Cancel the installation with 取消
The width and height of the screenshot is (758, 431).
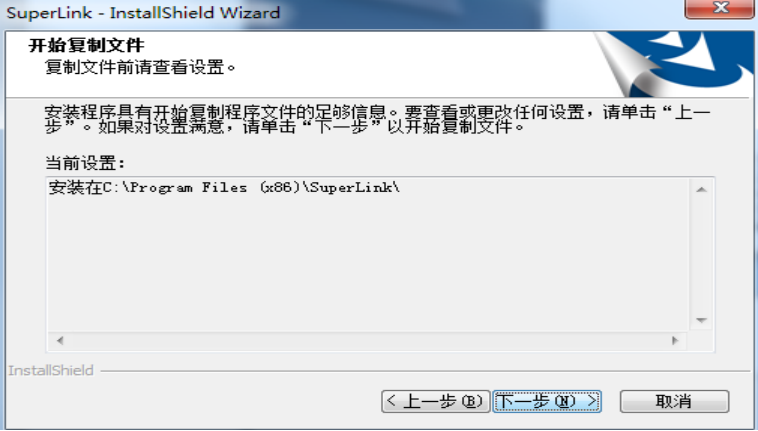point(674,401)
